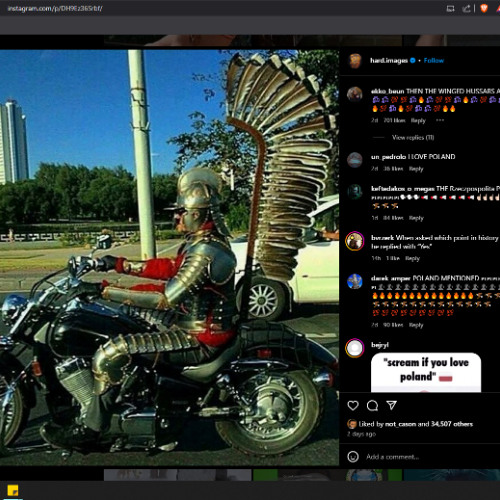500x500 pixels.
Task: View the 90 likes on the POLAND MENTIONED comment
Action: click(x=393, y=325)
